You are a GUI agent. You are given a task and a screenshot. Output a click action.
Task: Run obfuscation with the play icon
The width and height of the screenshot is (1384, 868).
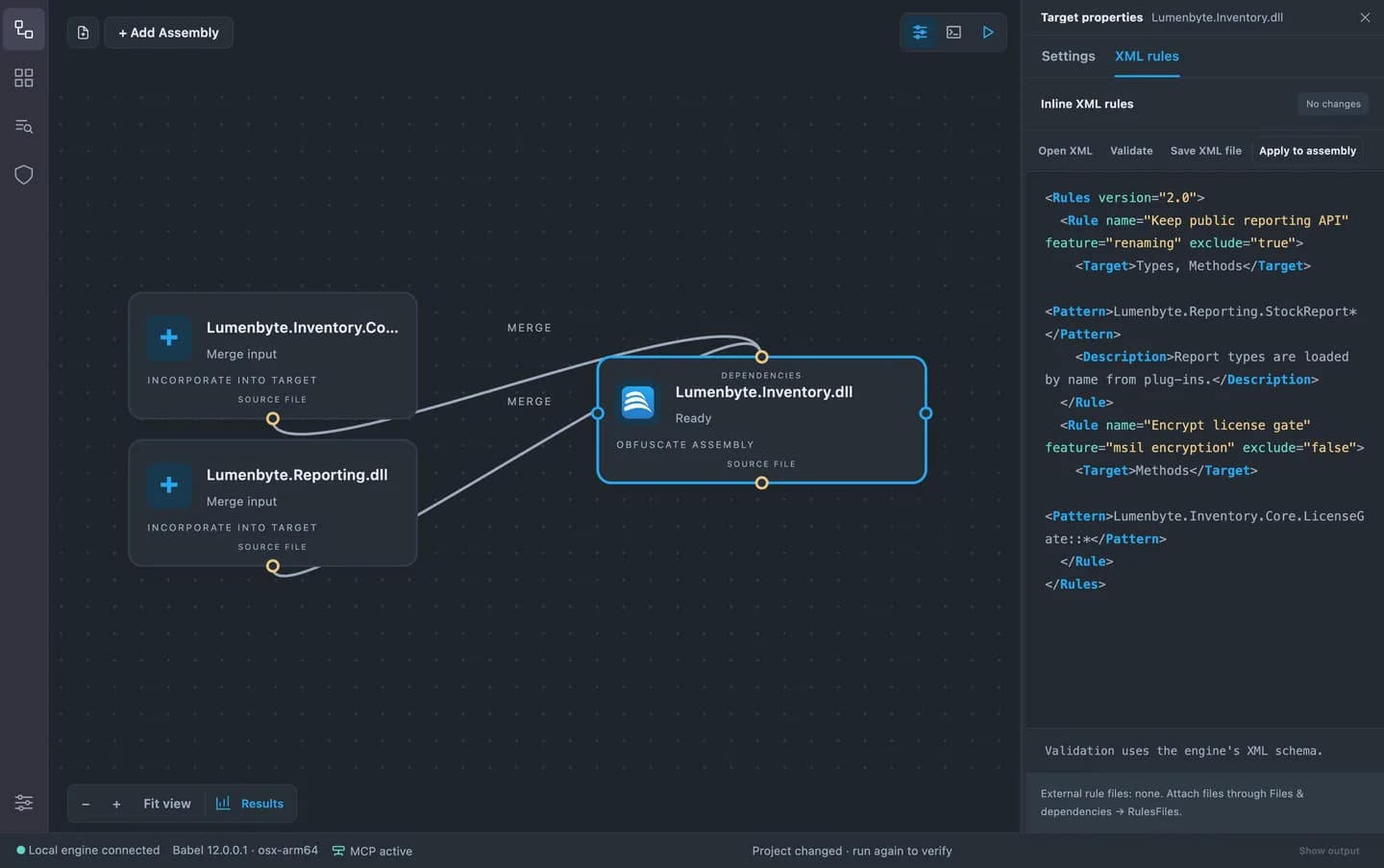pos(987,33)
